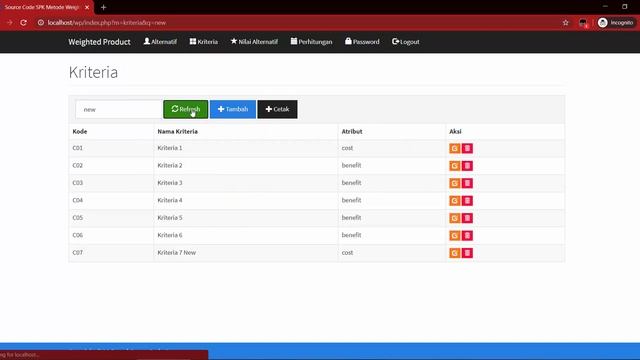The image size is (640, 360).
Task: Click the blue Tambah button
Action: pos(233,109)
